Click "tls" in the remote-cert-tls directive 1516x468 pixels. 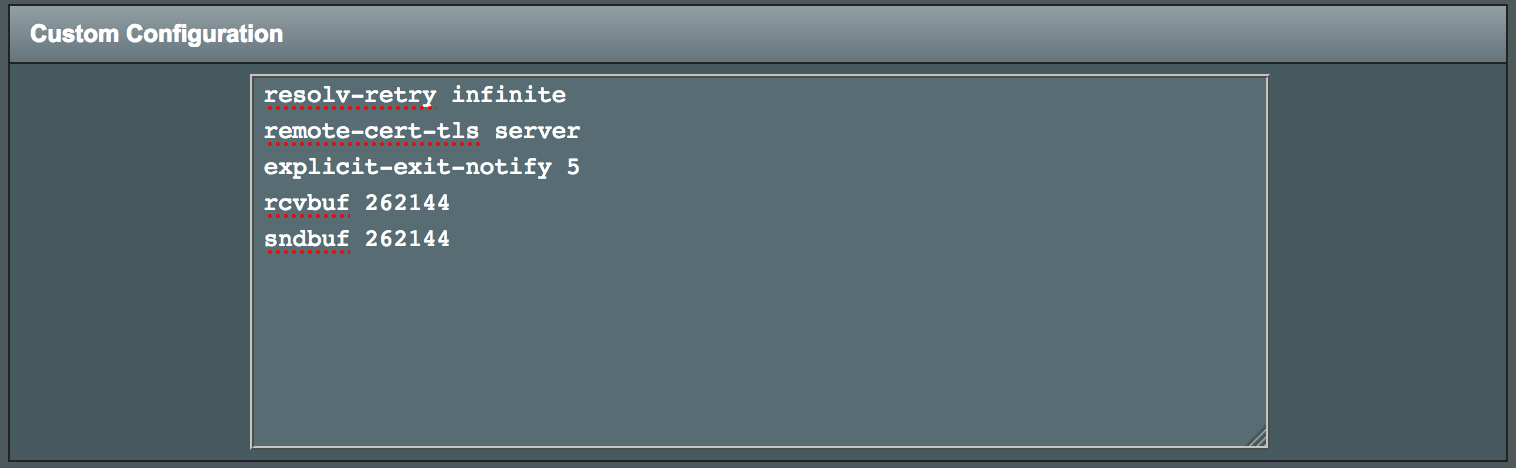[x=458, y=131]
